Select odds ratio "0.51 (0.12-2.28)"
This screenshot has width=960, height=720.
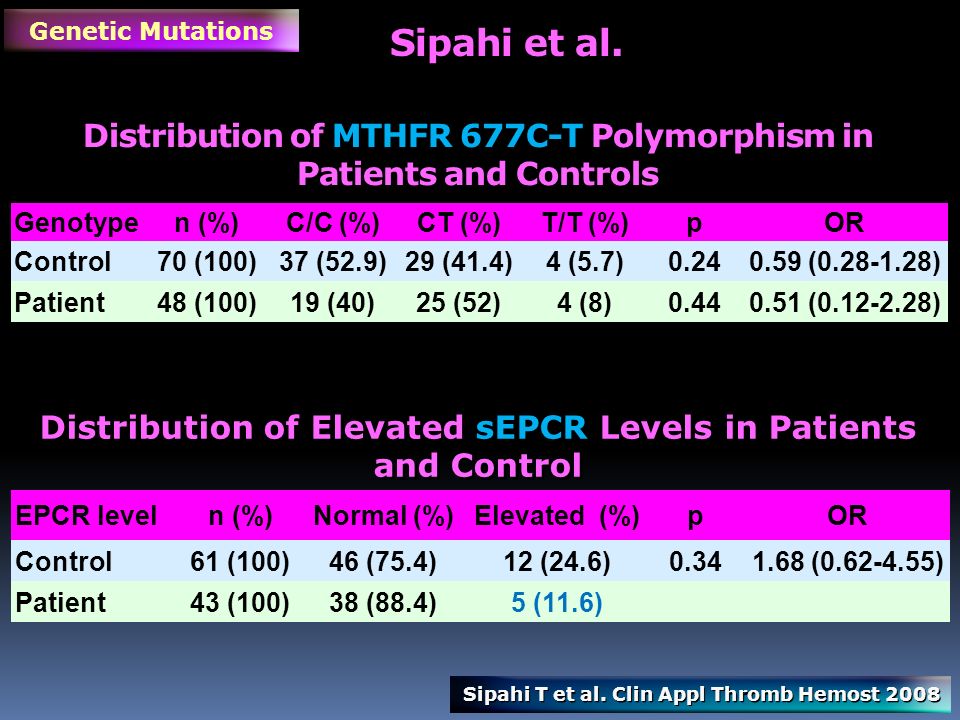tap(844, 302)
